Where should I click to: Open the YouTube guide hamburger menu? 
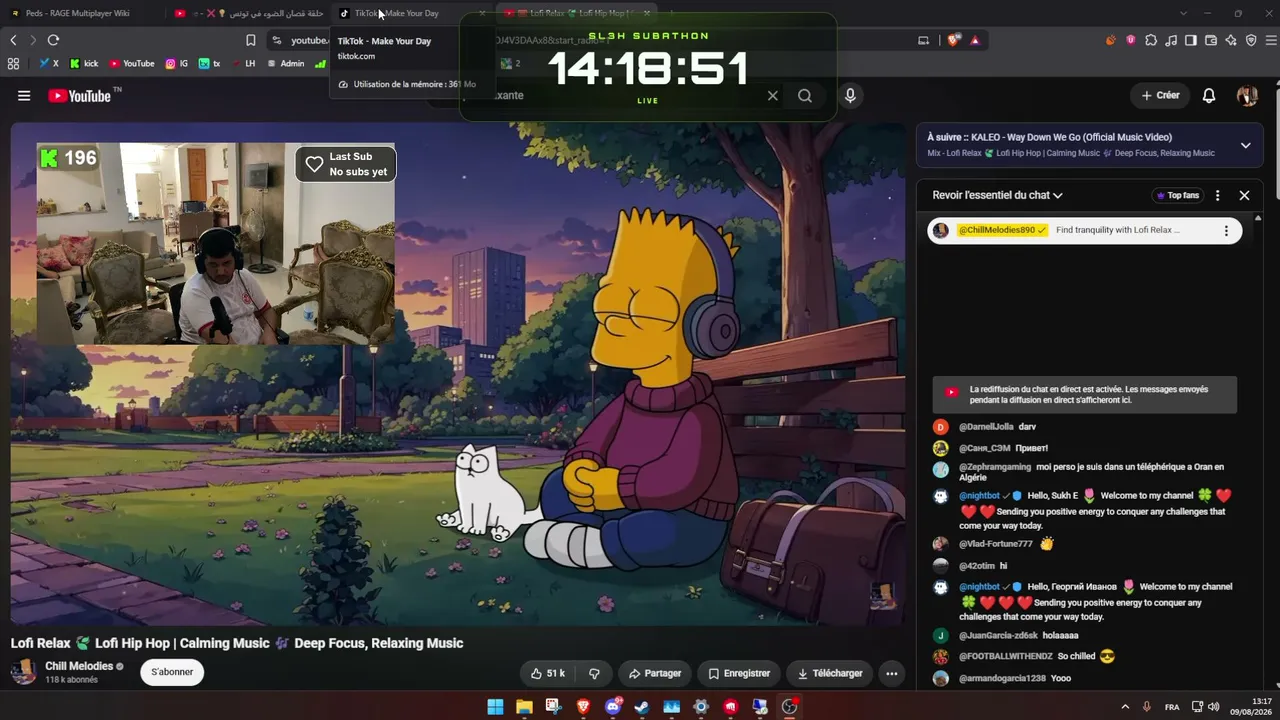(24, 96)
